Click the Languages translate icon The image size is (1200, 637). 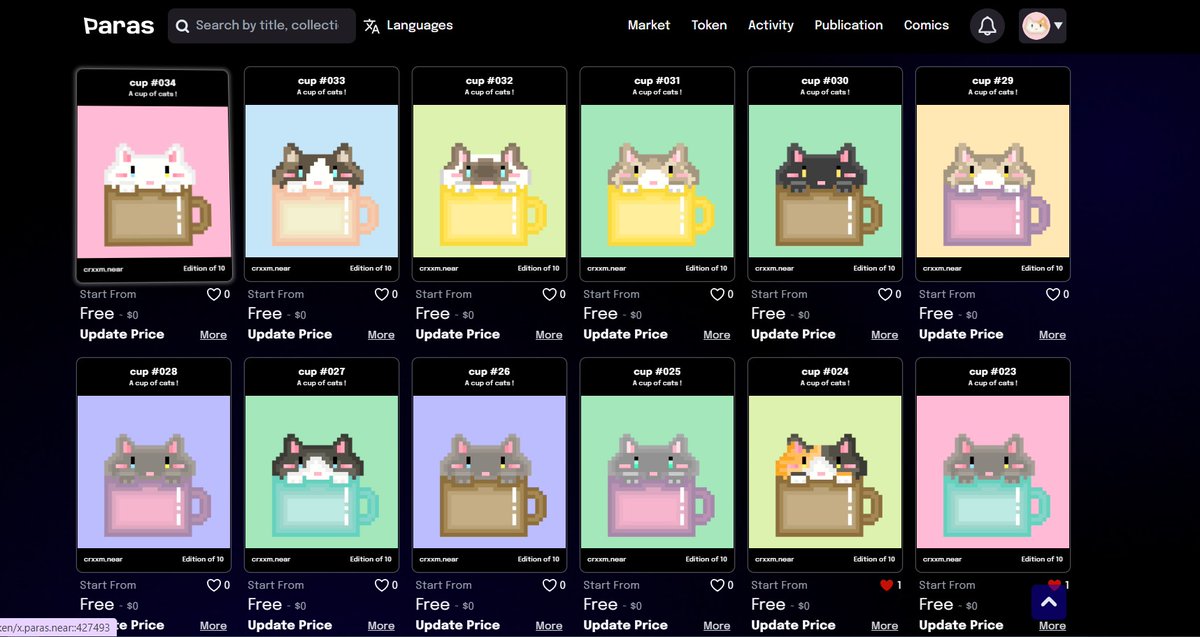pyautogui.click(x=372, y=26)
